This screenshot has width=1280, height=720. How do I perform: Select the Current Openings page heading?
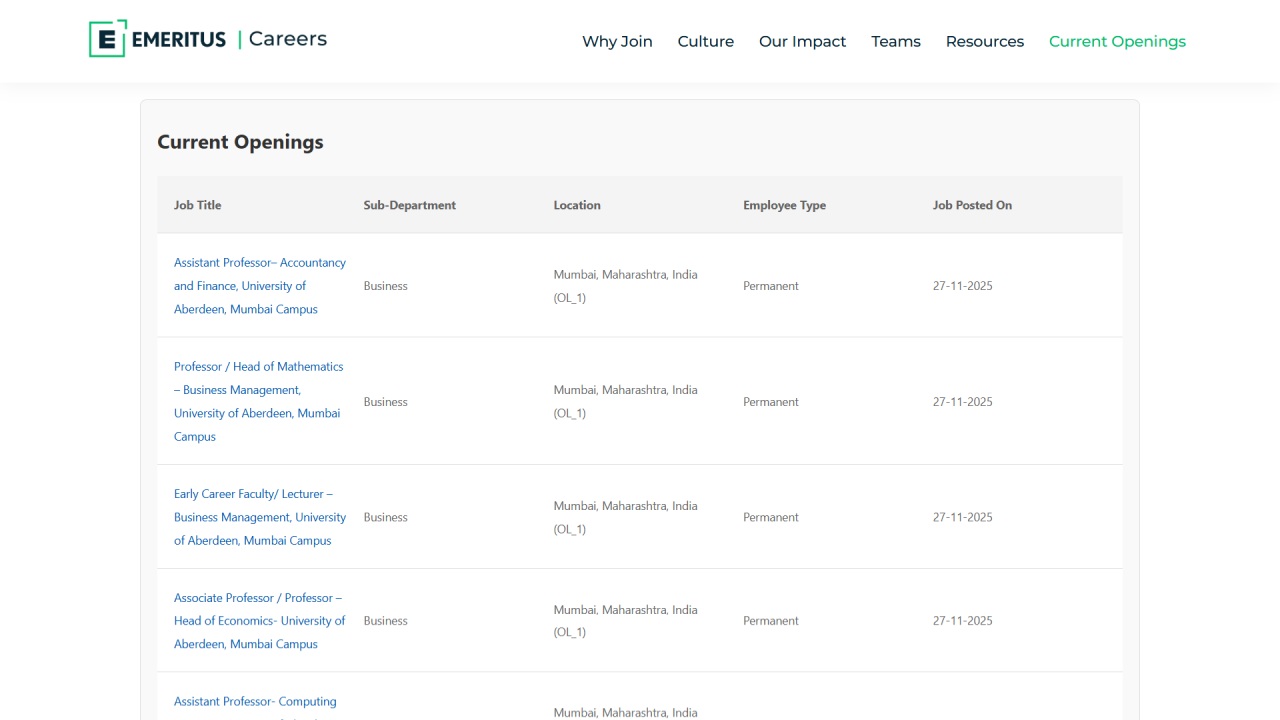[x=240, y=141]
